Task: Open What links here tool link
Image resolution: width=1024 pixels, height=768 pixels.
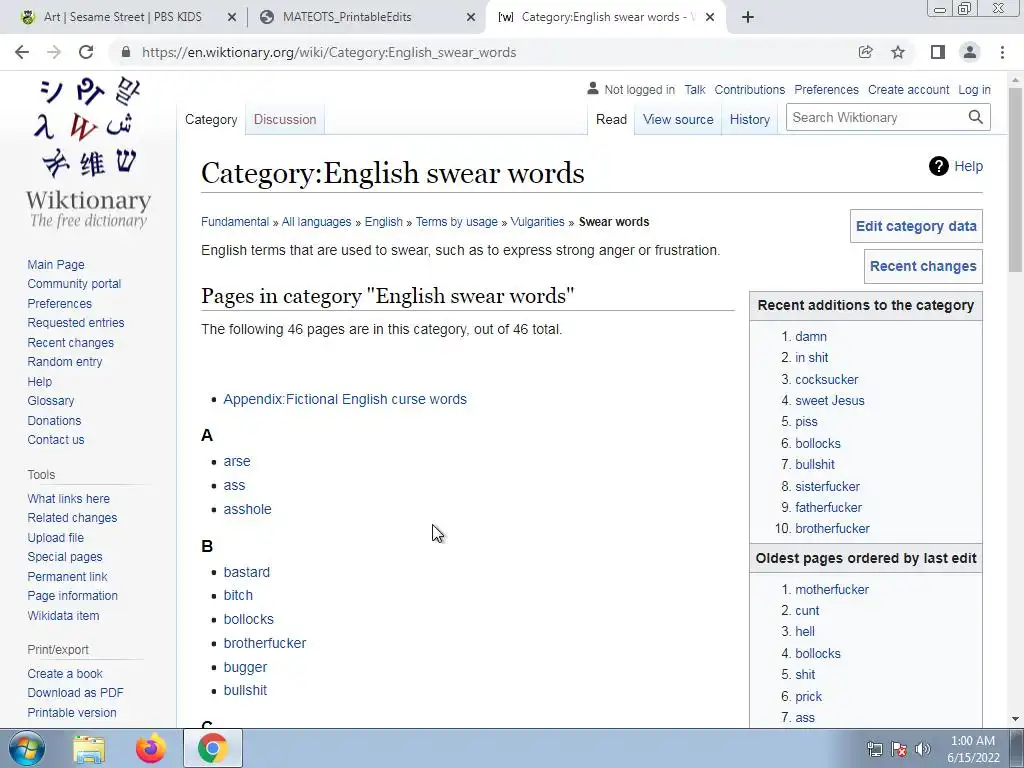Action: pyautogui.click(x=69, y=499)
